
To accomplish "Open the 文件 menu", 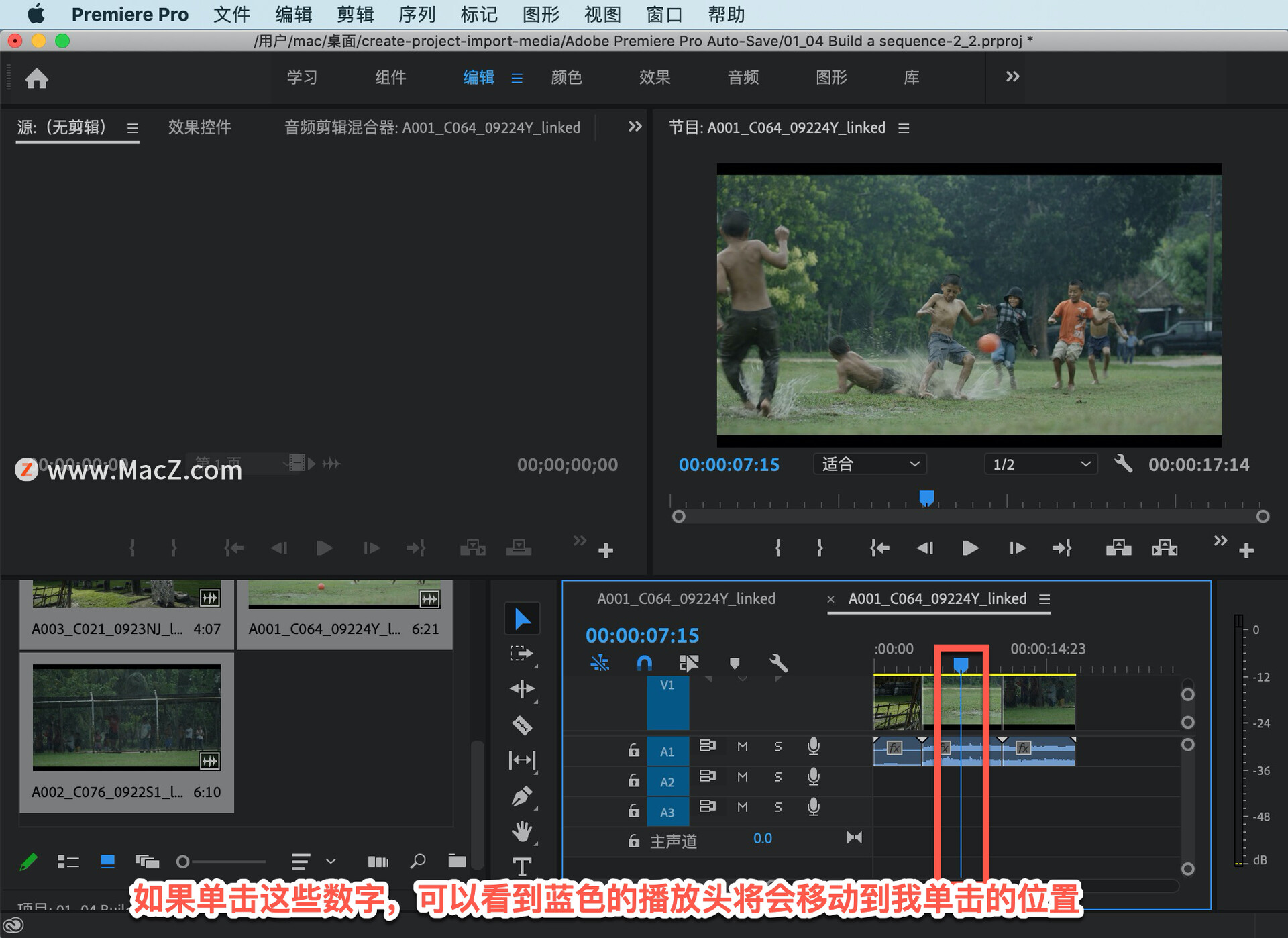I will (231, 14).
